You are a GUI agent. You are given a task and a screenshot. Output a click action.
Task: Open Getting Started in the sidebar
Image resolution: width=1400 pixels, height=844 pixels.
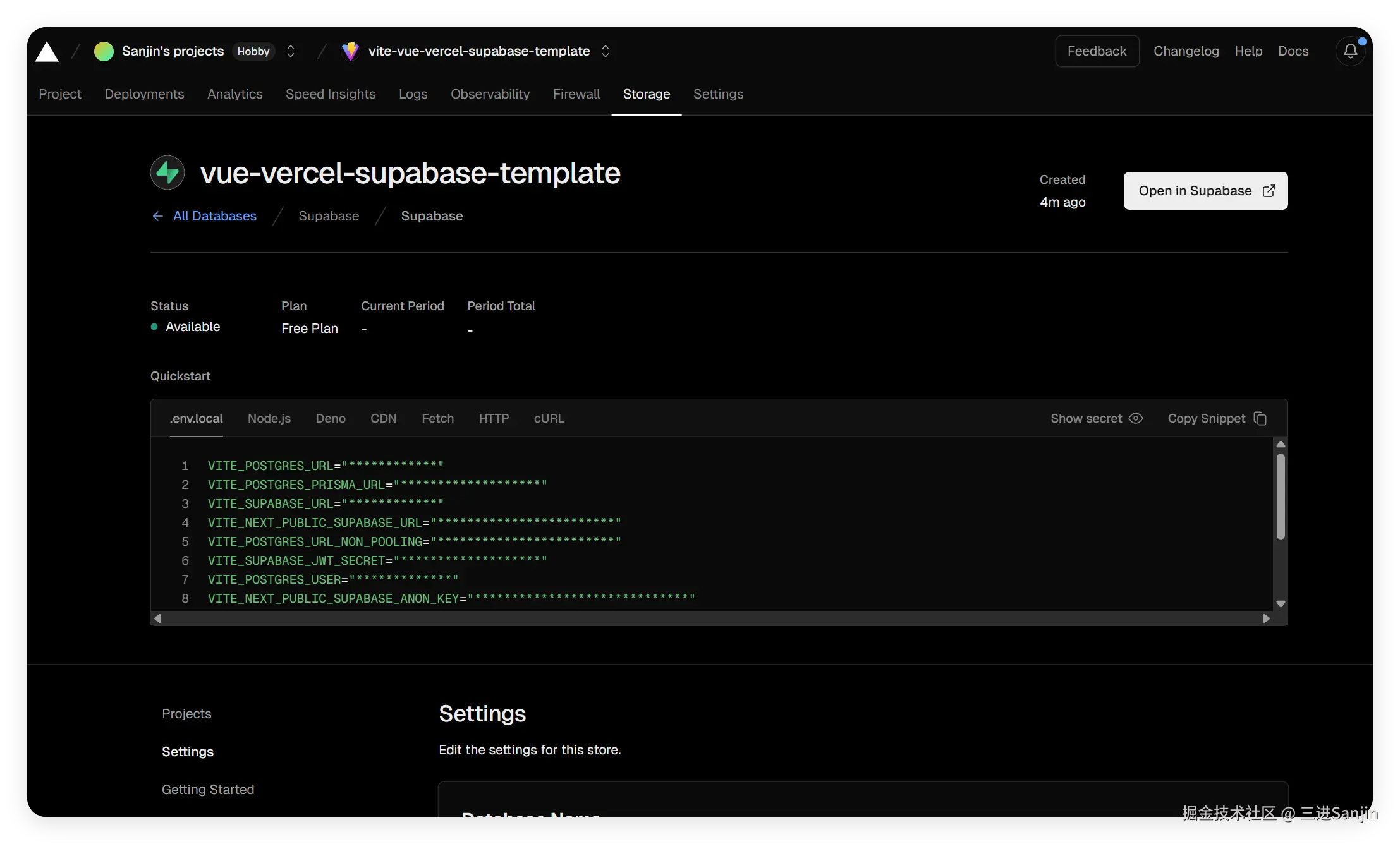pos(208,790)
